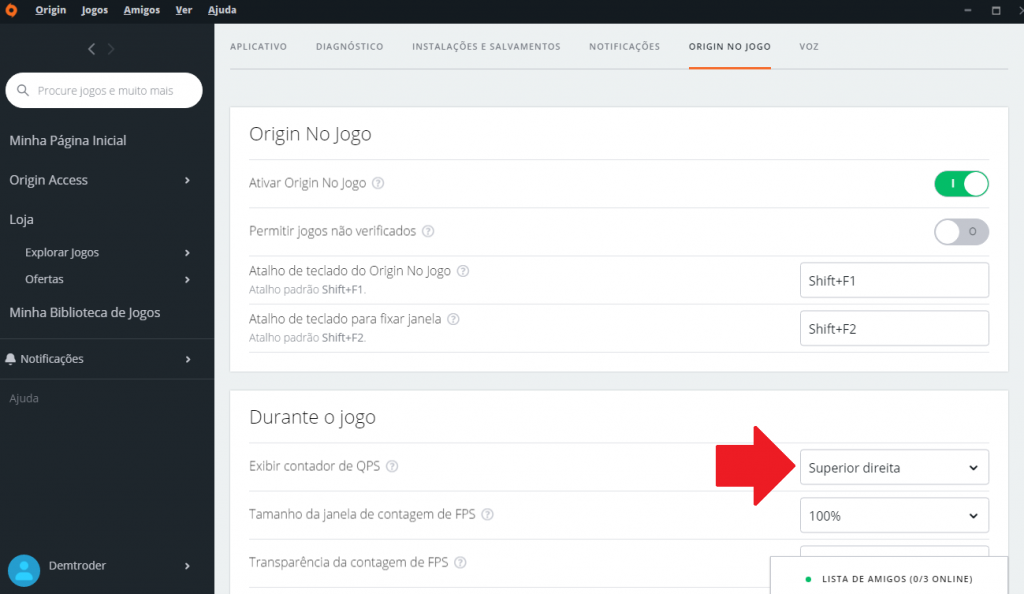Open the Ajuda menu in menu bar

tap(222, 10)
